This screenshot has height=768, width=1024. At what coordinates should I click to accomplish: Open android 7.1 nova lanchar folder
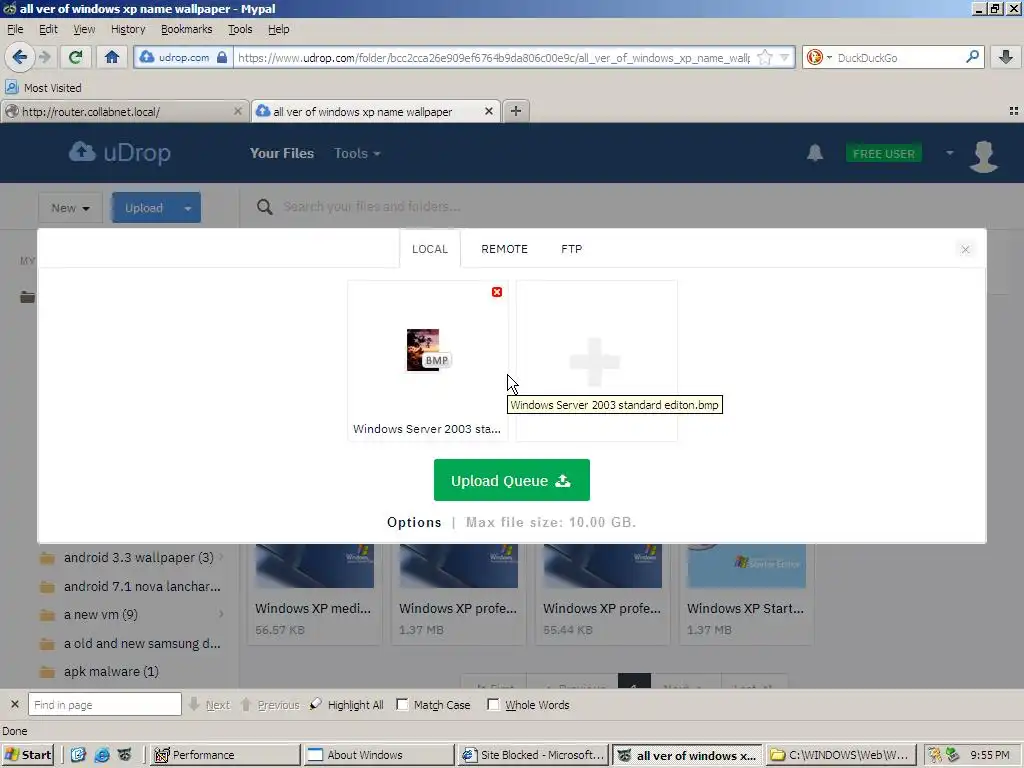142,586
